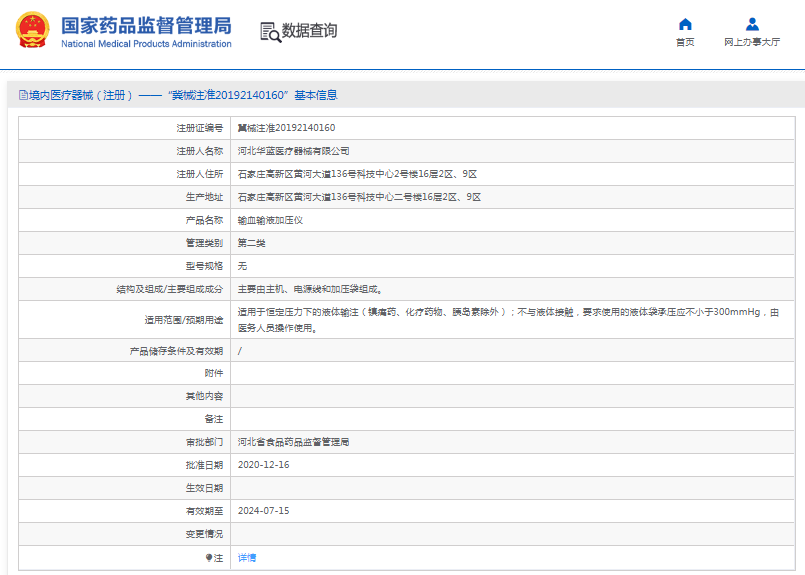Click the national emblem logo
This screenshot has height=575, width=805.
click(x=31, y=31)
